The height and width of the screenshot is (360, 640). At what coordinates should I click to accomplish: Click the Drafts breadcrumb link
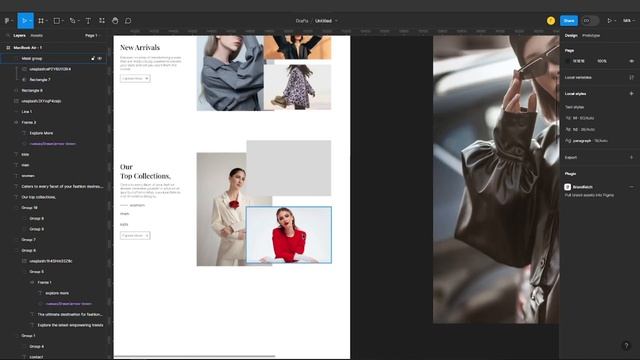[x=302, y=20]
